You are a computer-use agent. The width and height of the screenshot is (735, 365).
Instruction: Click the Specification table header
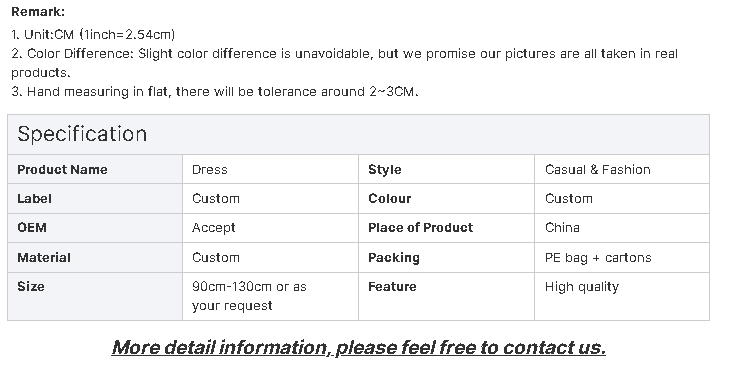(x=358, y=134)
